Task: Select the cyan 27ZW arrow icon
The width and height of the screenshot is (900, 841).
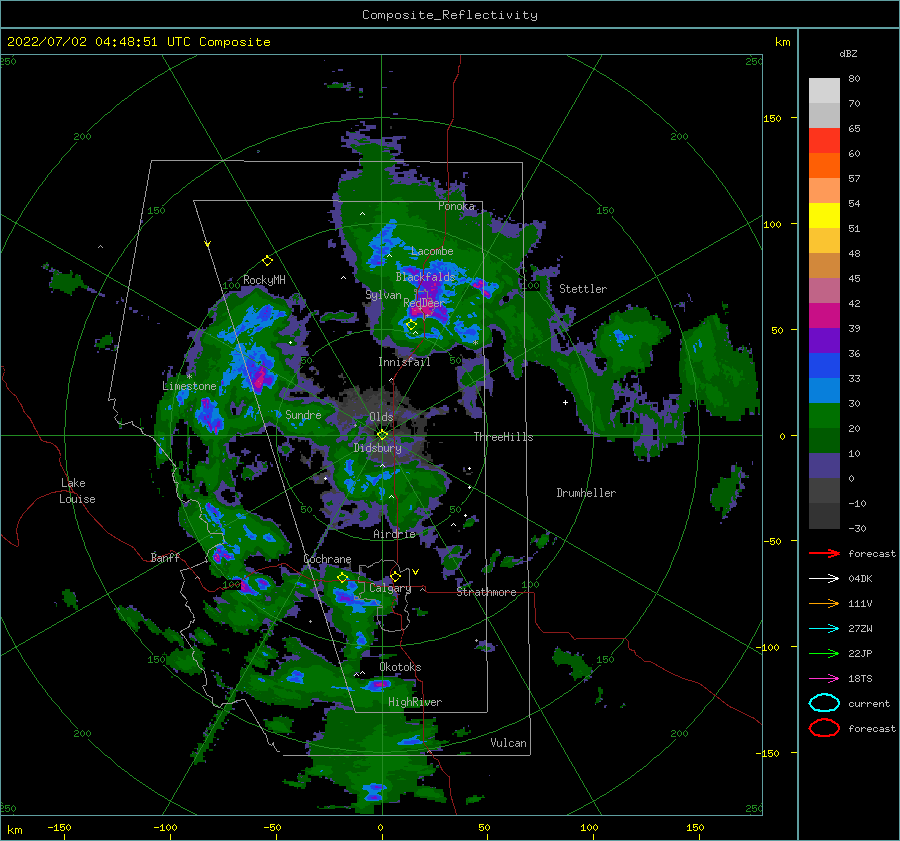Action: coord(824,629)
